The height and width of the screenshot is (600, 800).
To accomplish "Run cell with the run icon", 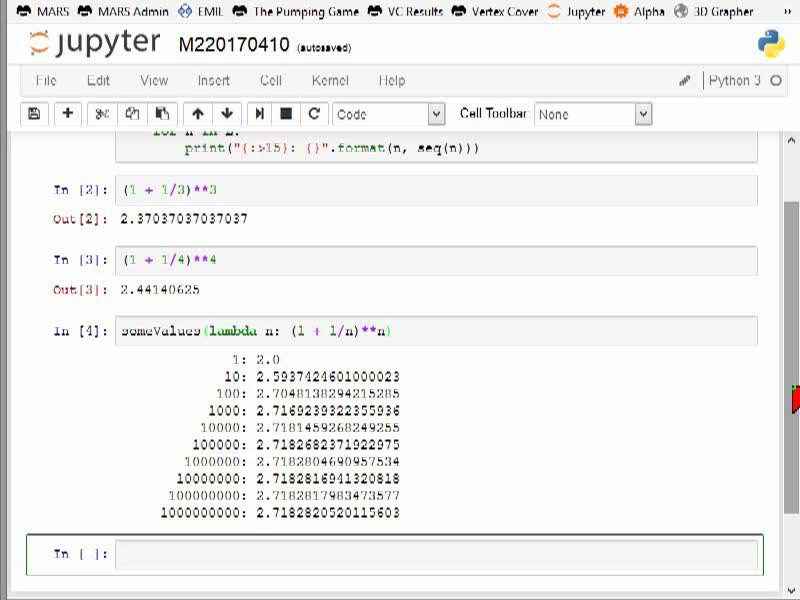I will click(x=260, y=114).
